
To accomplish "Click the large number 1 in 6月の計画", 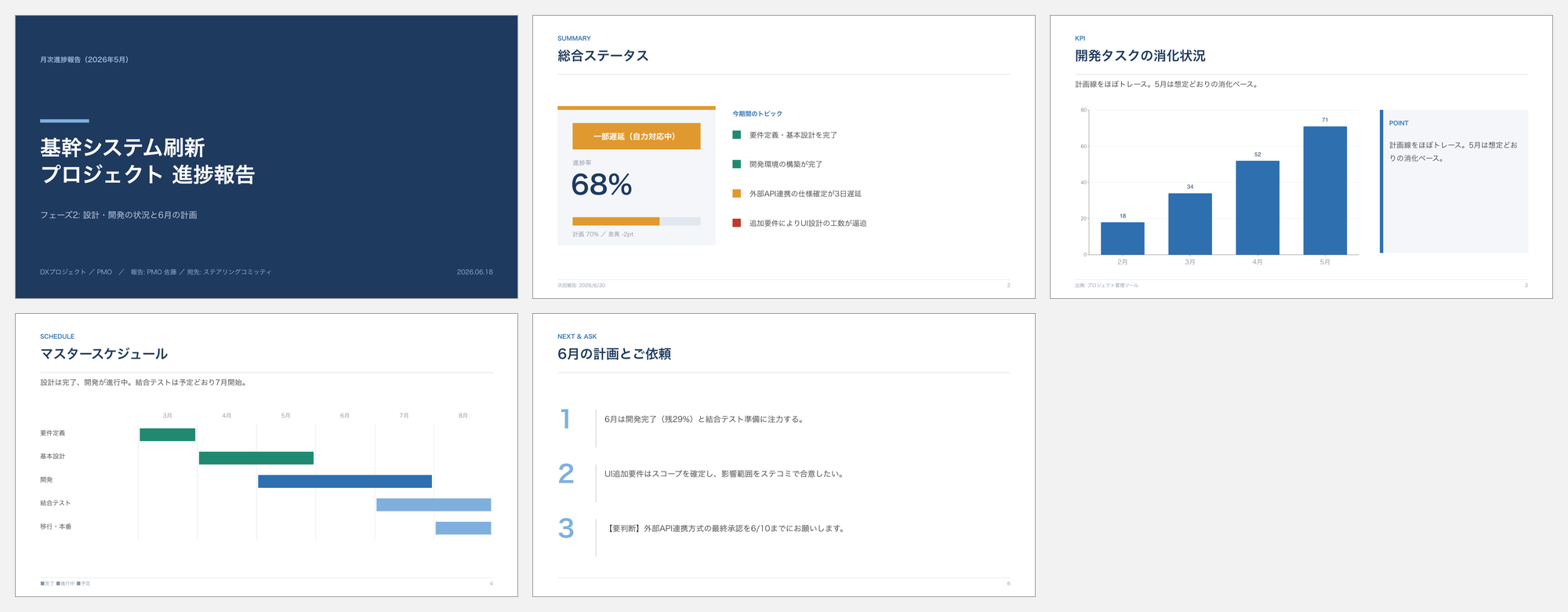I will coord(565,419).
